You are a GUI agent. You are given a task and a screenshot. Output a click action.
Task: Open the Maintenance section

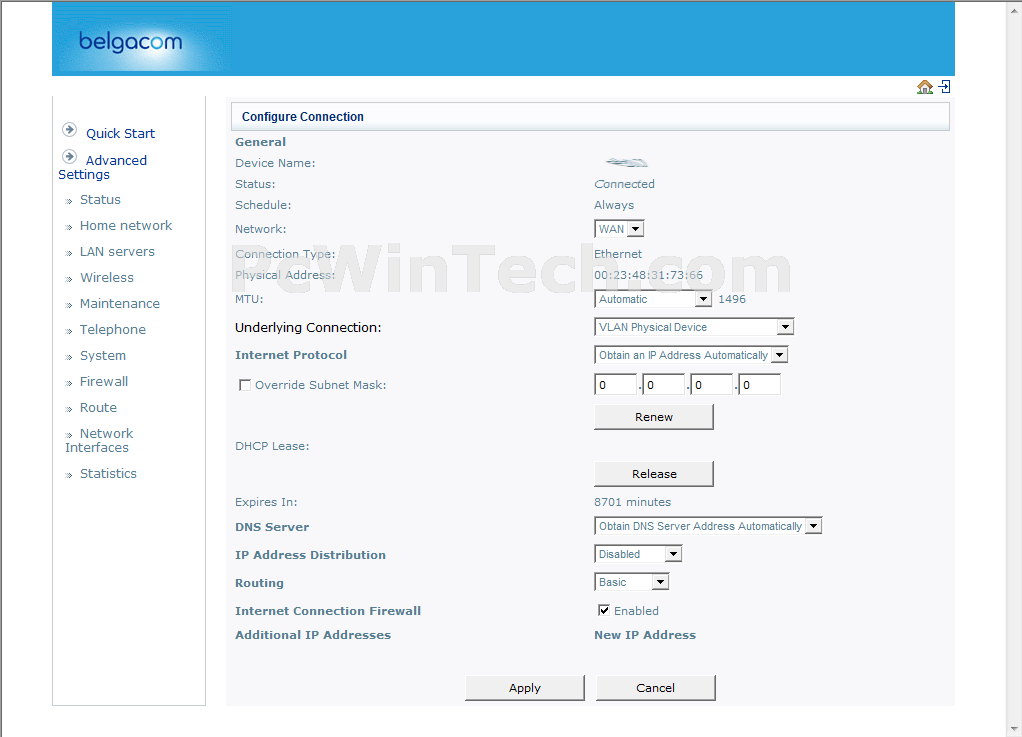click(120, 304)
